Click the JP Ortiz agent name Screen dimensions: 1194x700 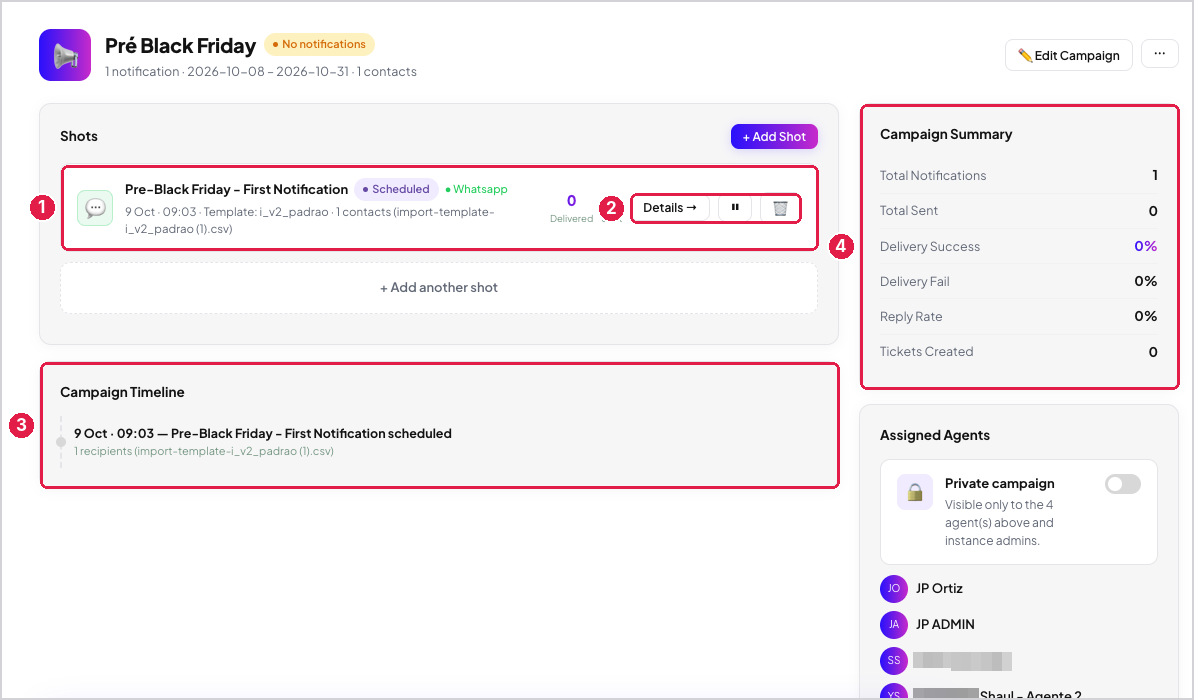[939, 588]
